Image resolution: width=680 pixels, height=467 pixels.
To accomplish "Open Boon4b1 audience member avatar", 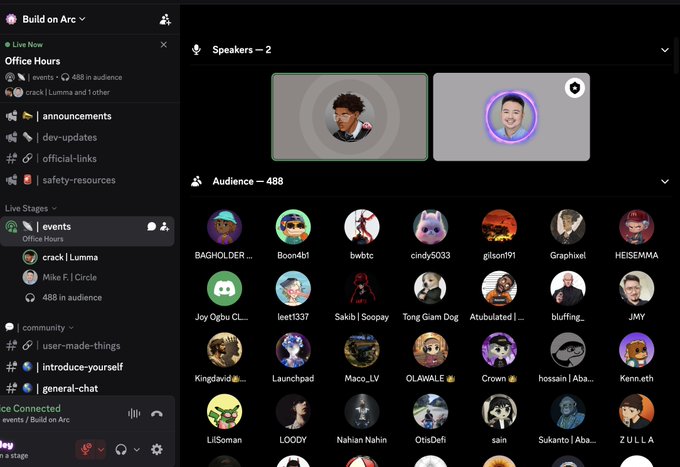I will [293, 227].
